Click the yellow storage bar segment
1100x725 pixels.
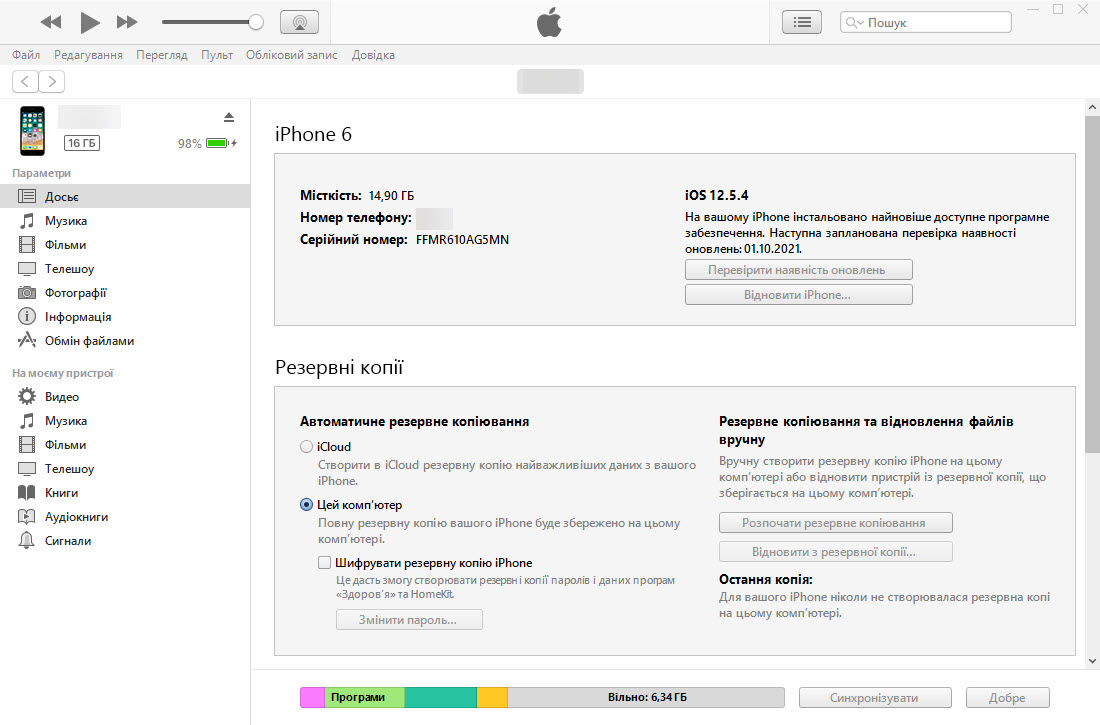pyautogui.click(x=492, y=698)
